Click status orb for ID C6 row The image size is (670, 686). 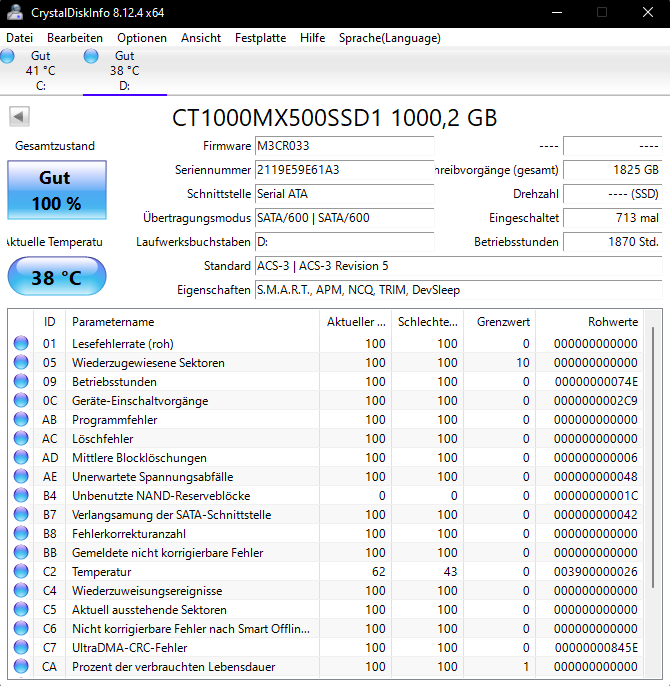pos(21,629)
